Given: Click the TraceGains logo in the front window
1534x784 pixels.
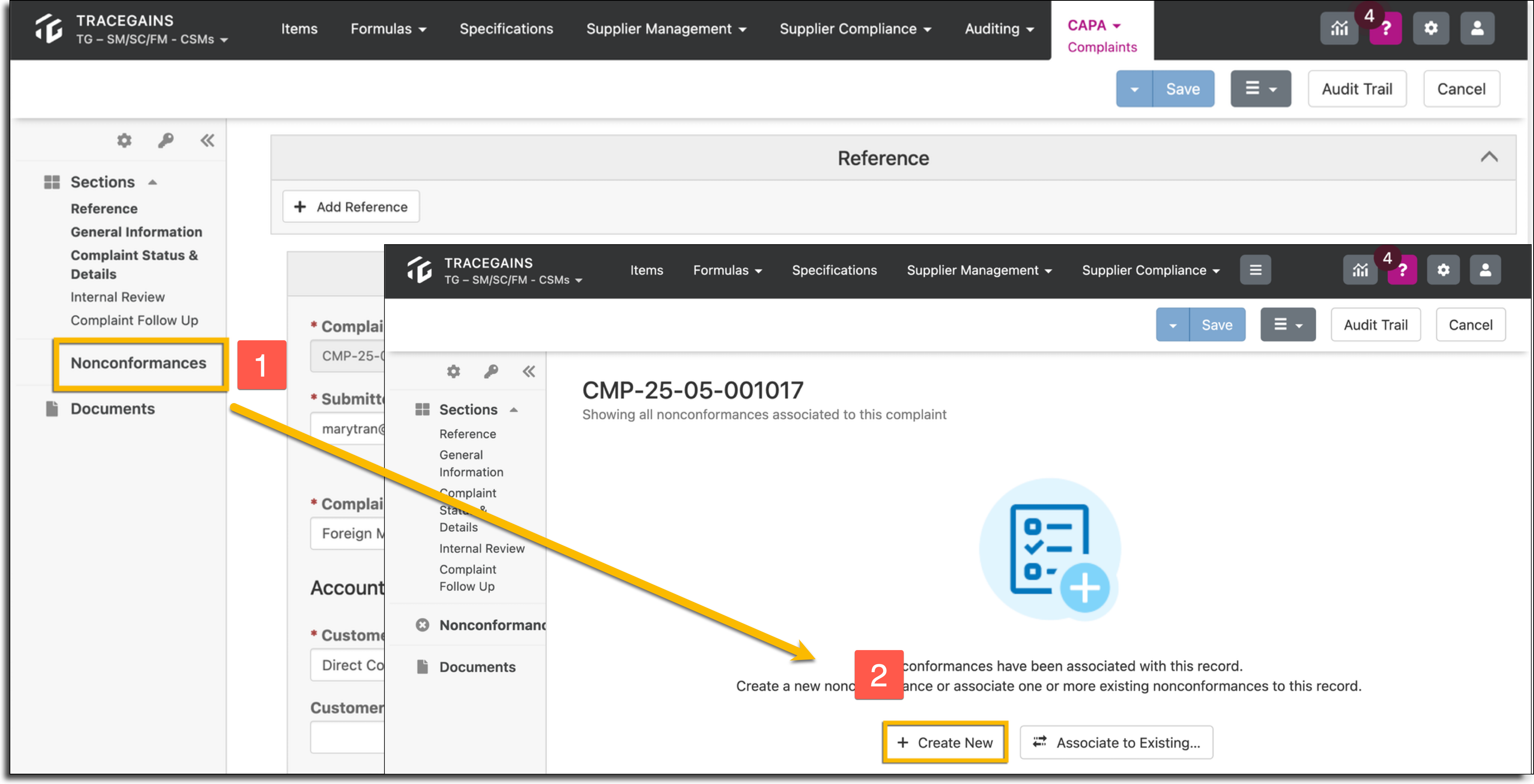Looking at the screenshot, I should [x=419, y=270].
